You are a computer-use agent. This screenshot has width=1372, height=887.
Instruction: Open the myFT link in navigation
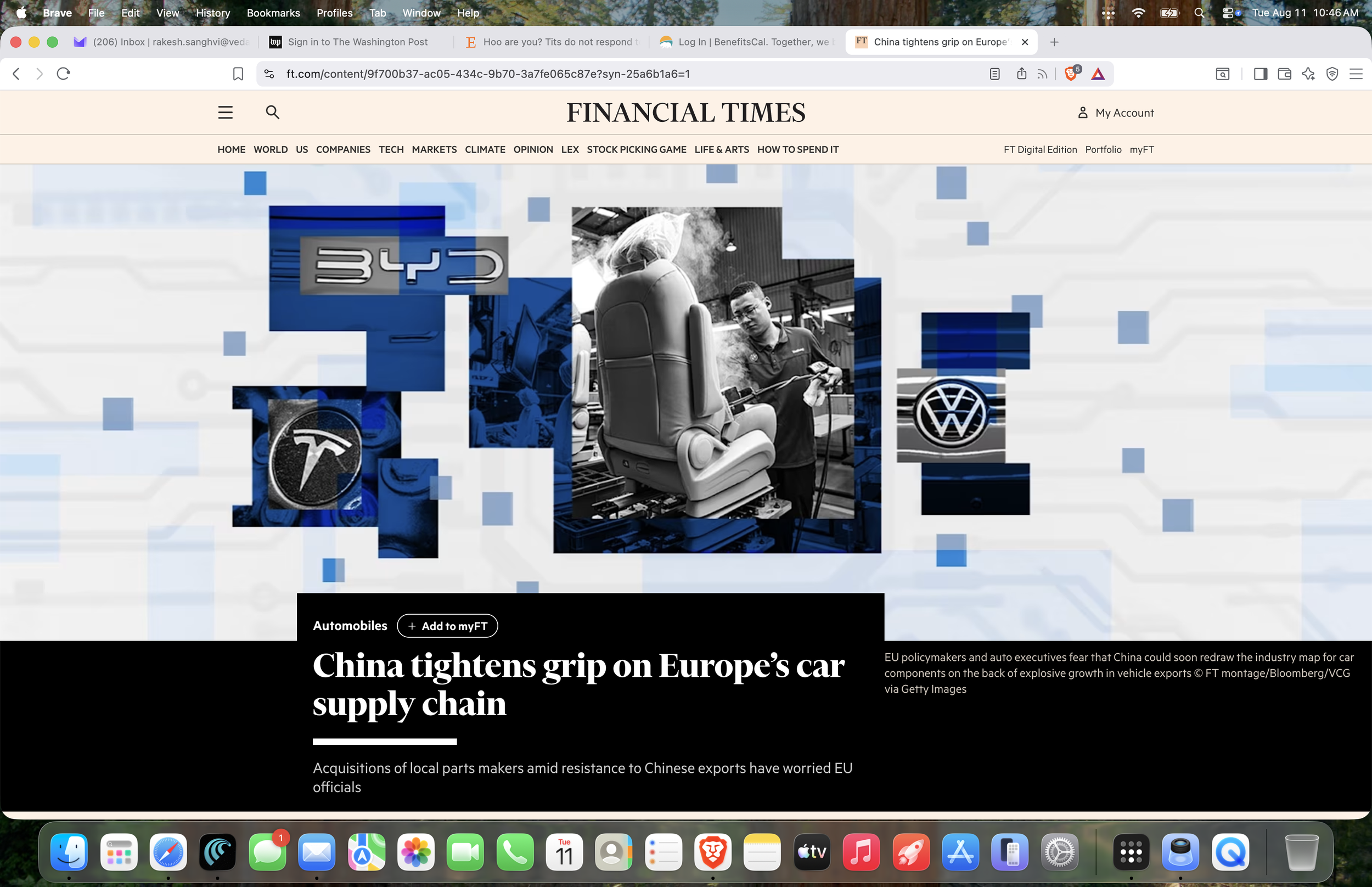1142,149
